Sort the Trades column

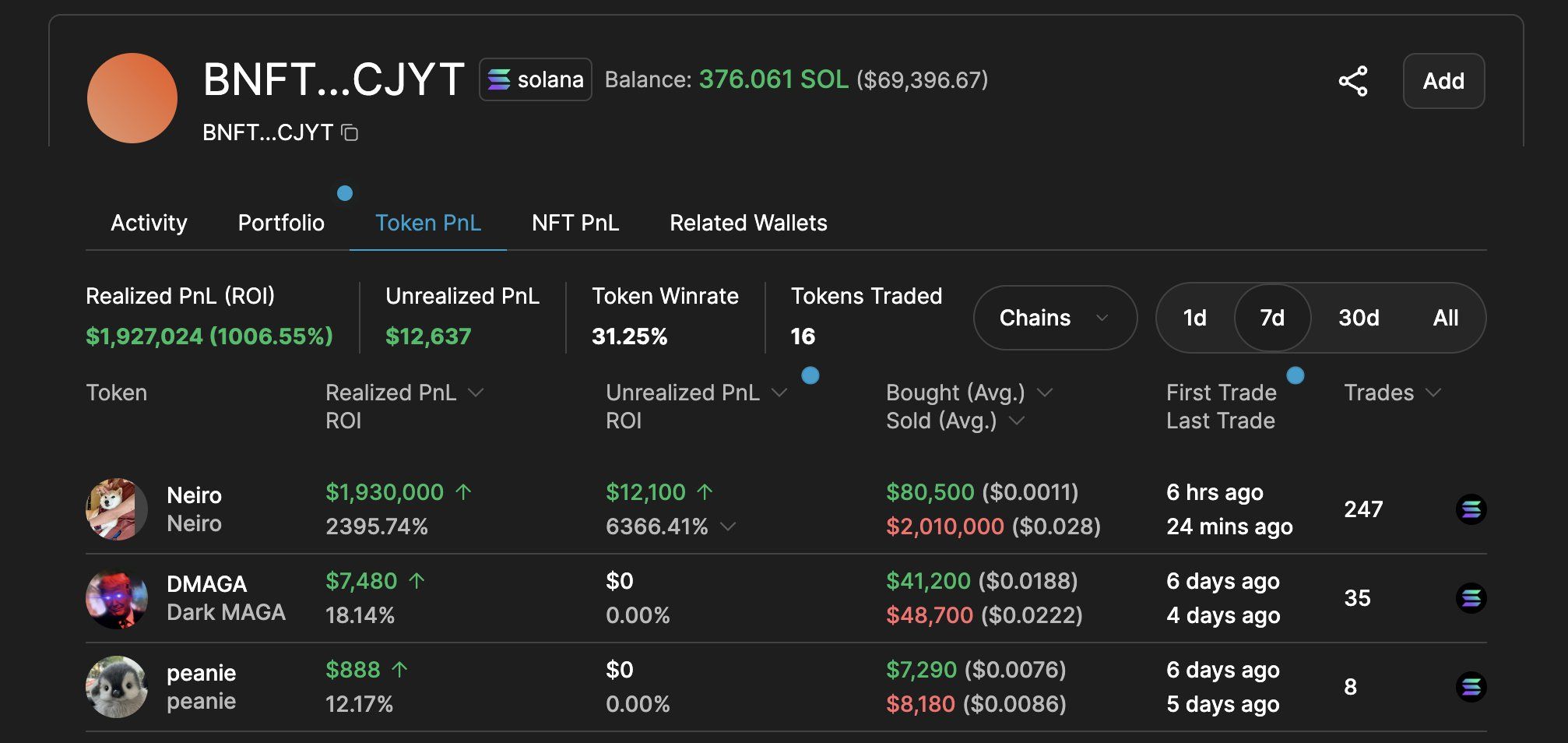(x=1433, y=393)
